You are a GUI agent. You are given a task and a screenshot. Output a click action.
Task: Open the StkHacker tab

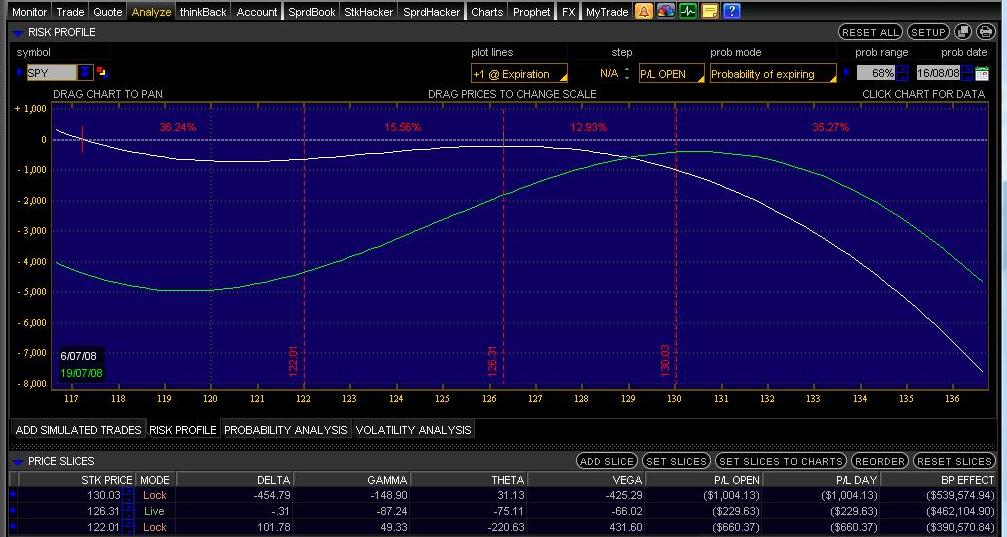[x=369, y=12]
